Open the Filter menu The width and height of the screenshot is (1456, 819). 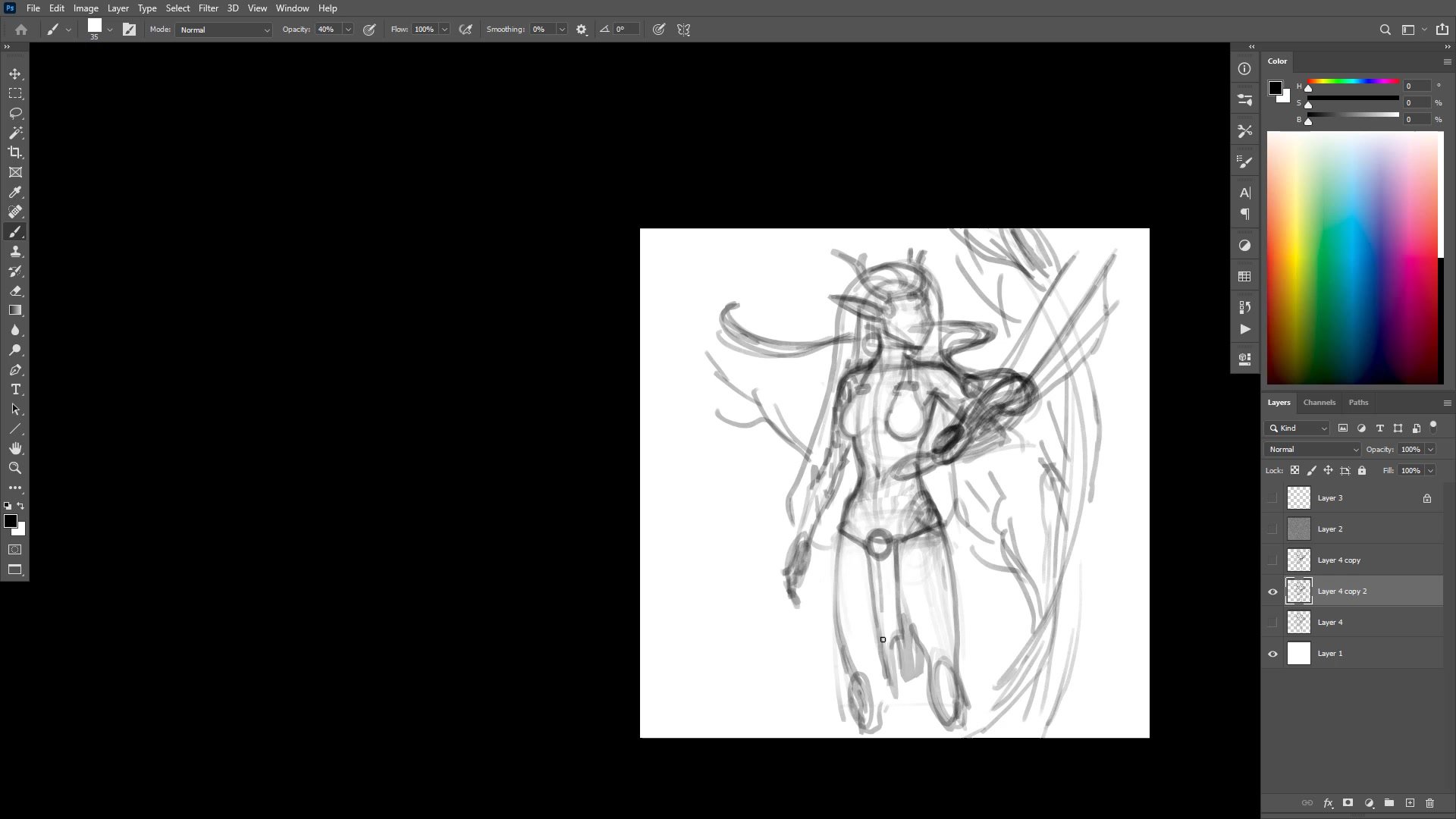click(x=208, y=8)
